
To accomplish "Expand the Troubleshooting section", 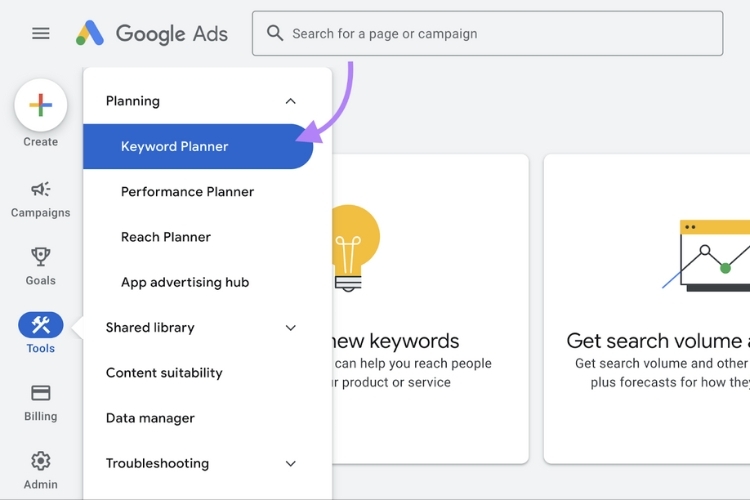I will tap(290, 464).
